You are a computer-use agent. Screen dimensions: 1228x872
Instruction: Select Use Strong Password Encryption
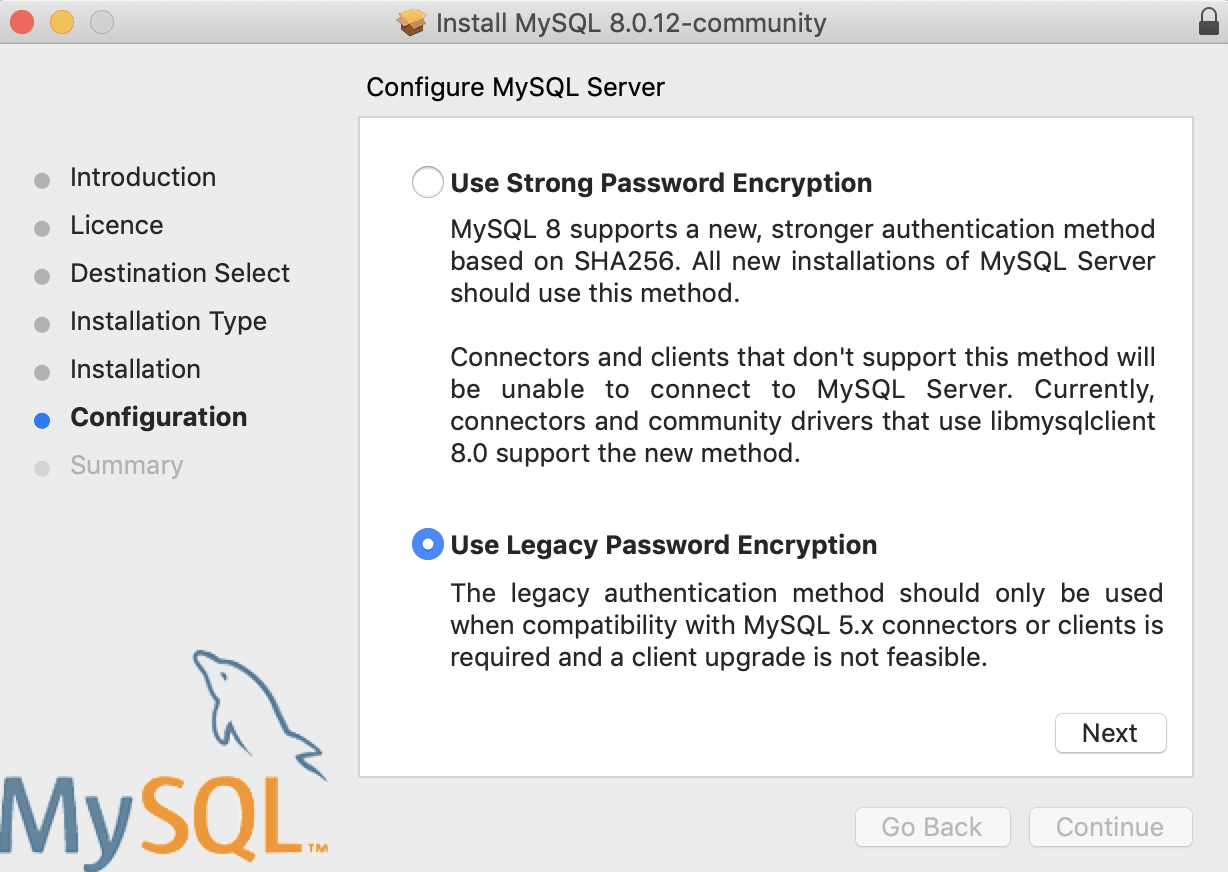(427, 182)
